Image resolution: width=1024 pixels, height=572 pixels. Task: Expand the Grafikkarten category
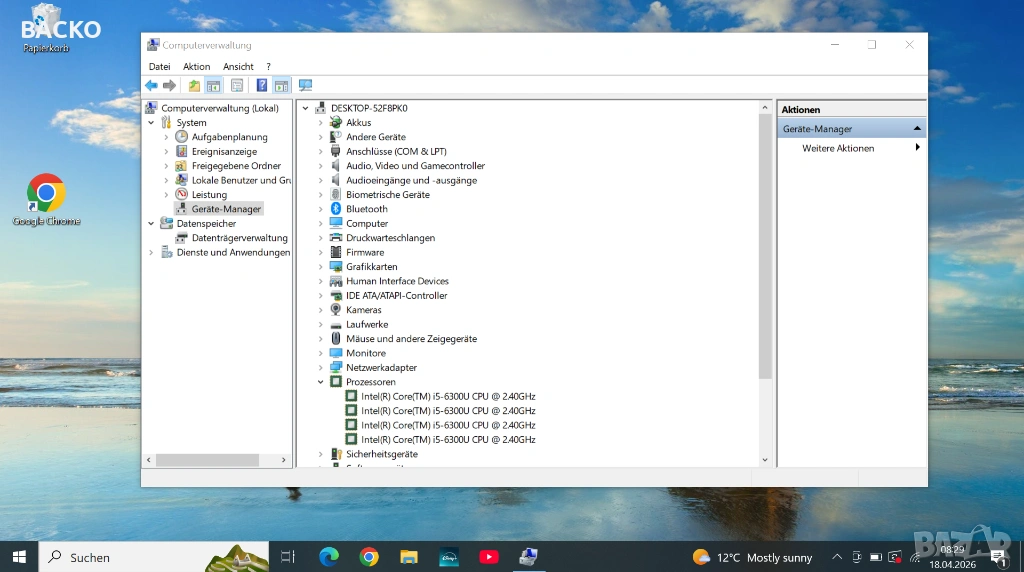[x=321, y=267]
